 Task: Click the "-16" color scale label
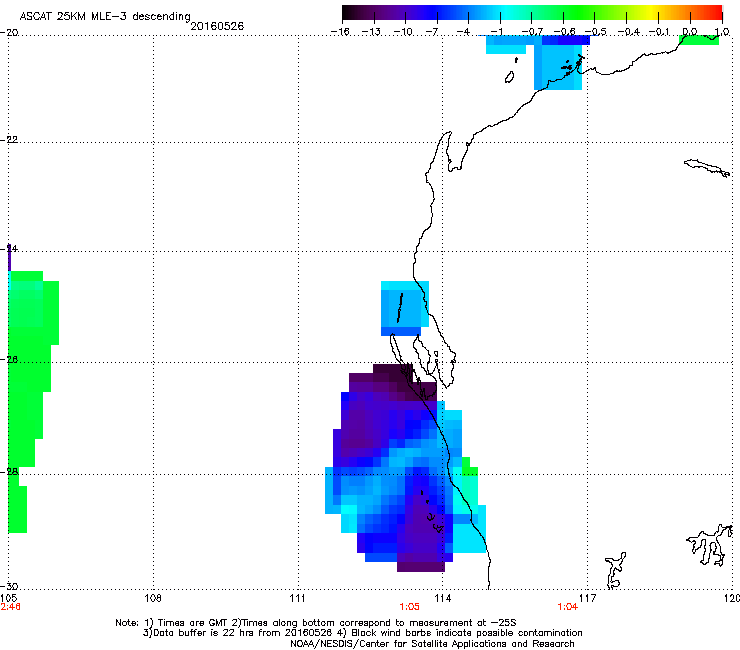pyautogui.click(x=340, y=32)
